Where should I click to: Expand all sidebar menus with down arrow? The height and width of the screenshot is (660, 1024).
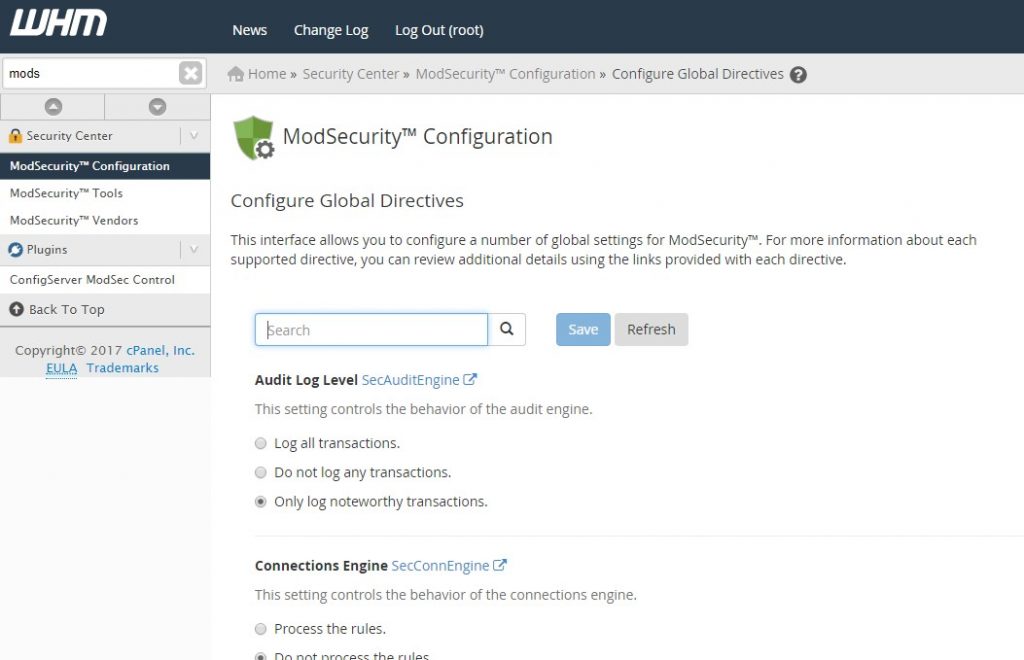pyautogui.click(x=157, y=106)
